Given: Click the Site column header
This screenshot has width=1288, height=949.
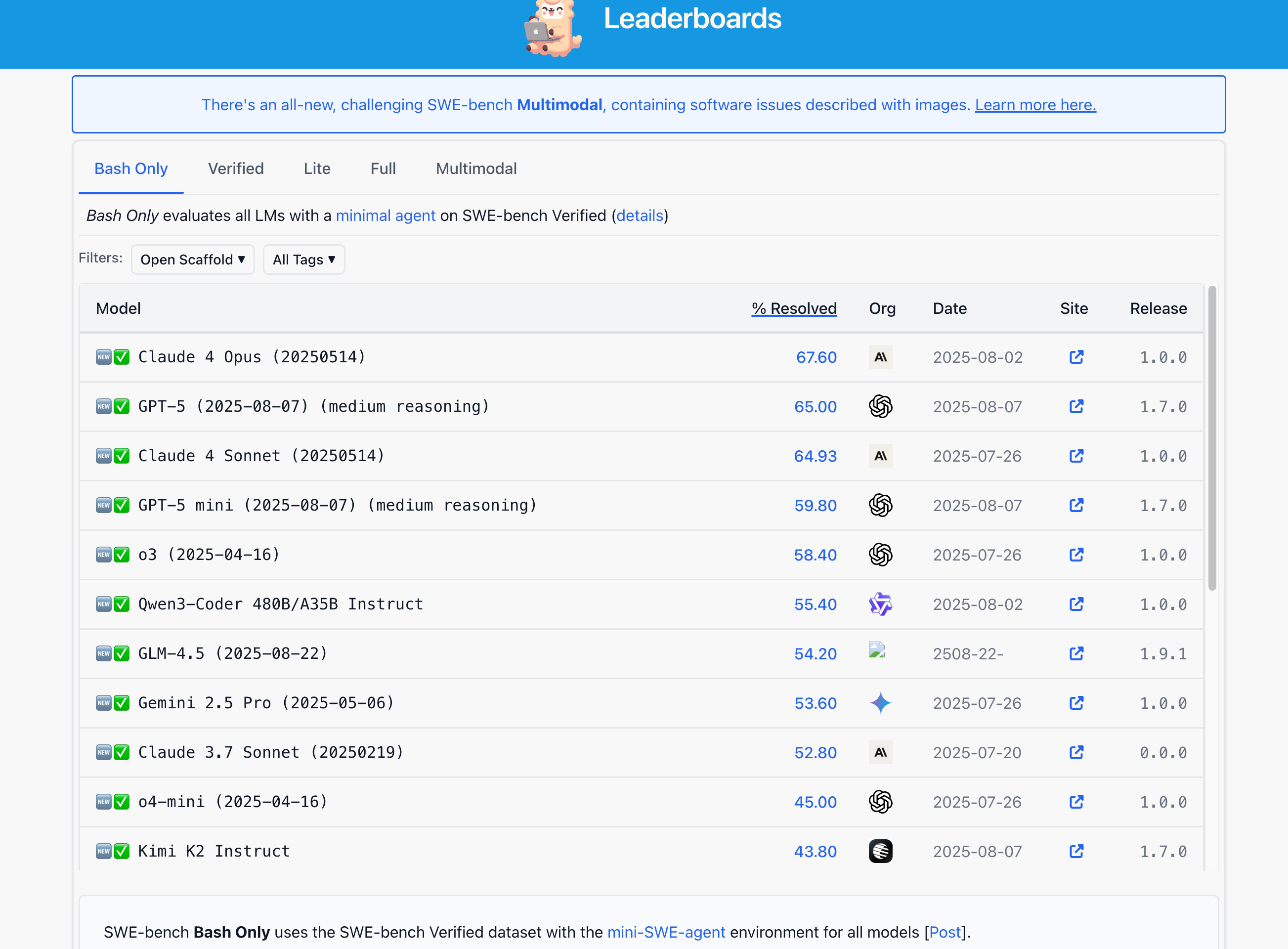Looking at the screenshot, I should tap(1073, 308).
